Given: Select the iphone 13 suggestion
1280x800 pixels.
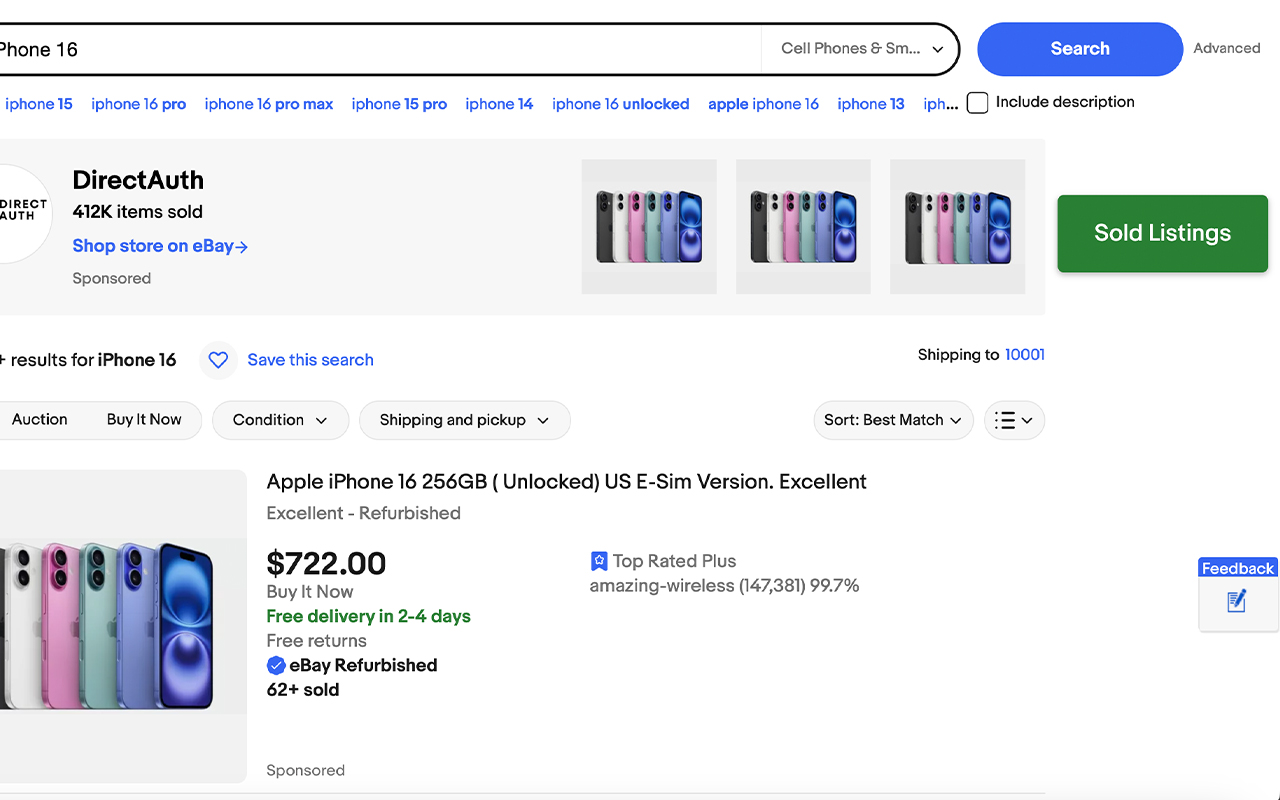Looking at the screenshot, I should pyautogui.click(x=871, y=104).
